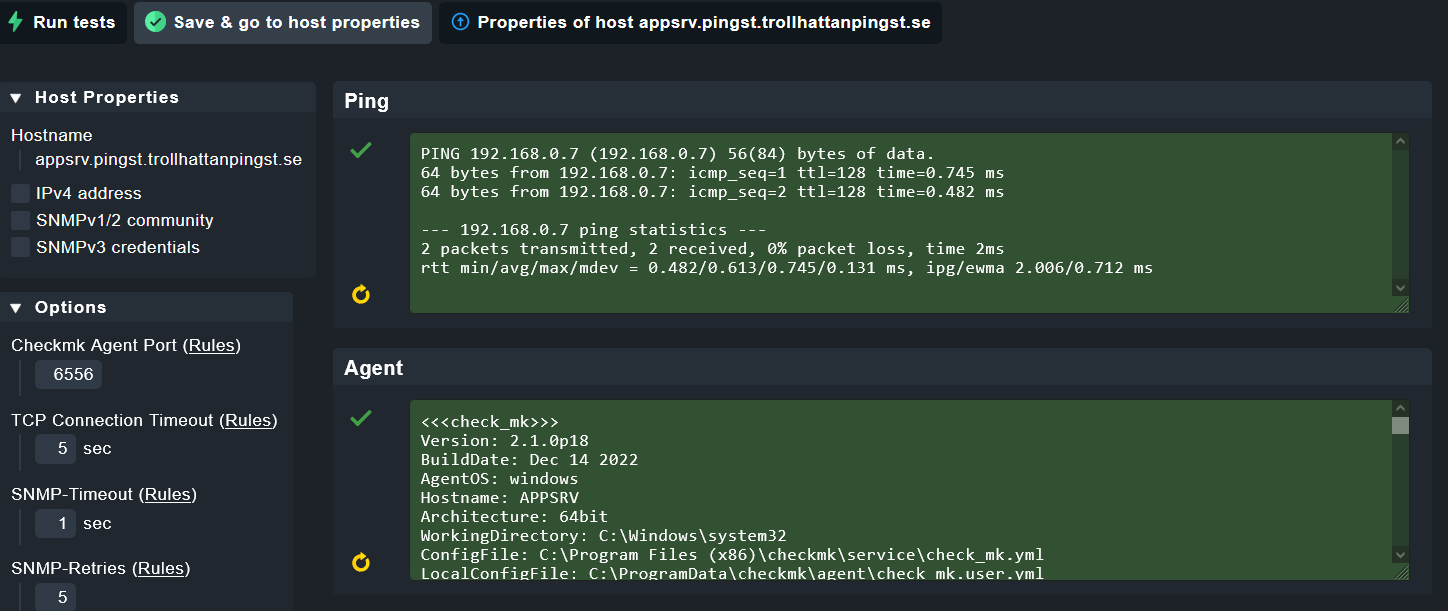The width and height of the screenshot is (1448, 611).
Task: Enable the SNMPv1/2 community checkbox
Action: pos(20,220)
